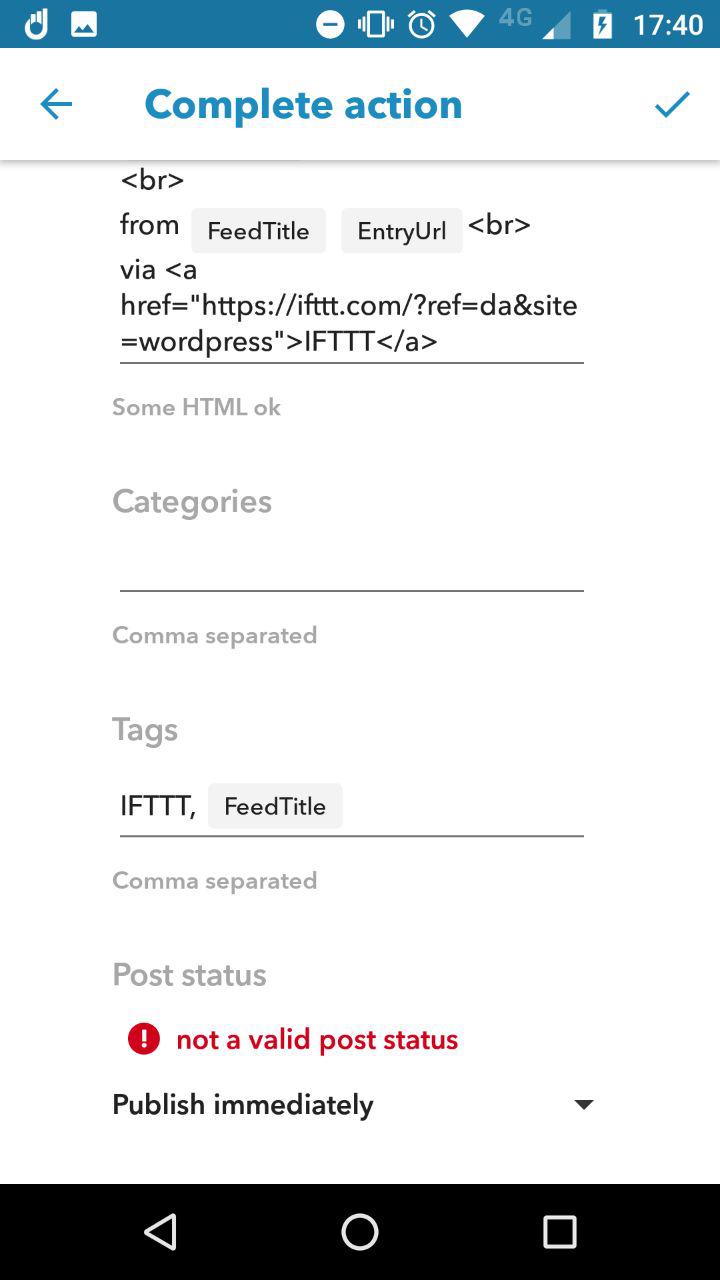Tap the not a valid post status message
The image size is (720, 1280).
point(317,1039)
